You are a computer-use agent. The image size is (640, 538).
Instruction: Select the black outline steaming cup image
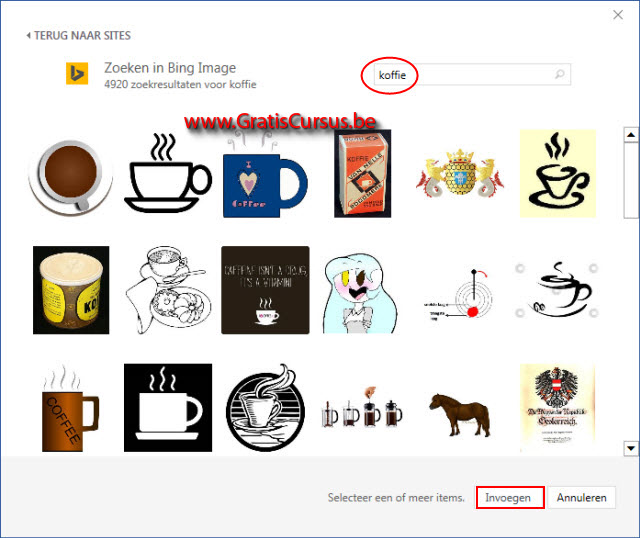(168, 173)
